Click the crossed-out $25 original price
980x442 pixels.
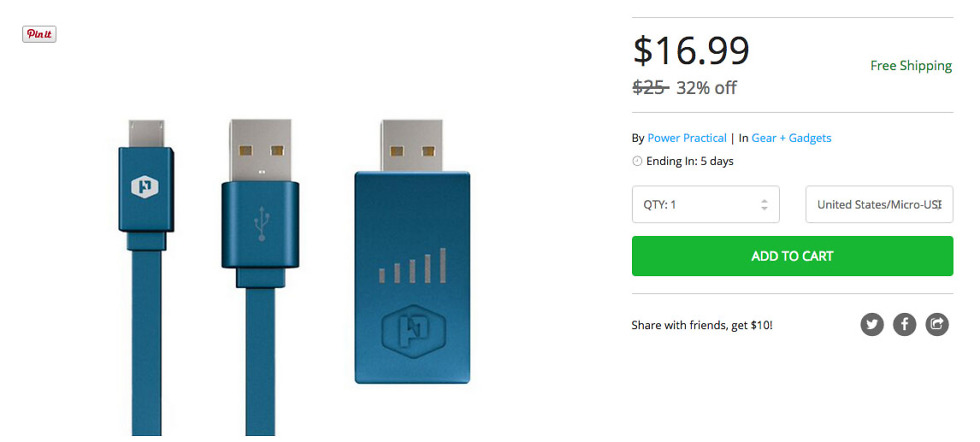coord(650,87)
